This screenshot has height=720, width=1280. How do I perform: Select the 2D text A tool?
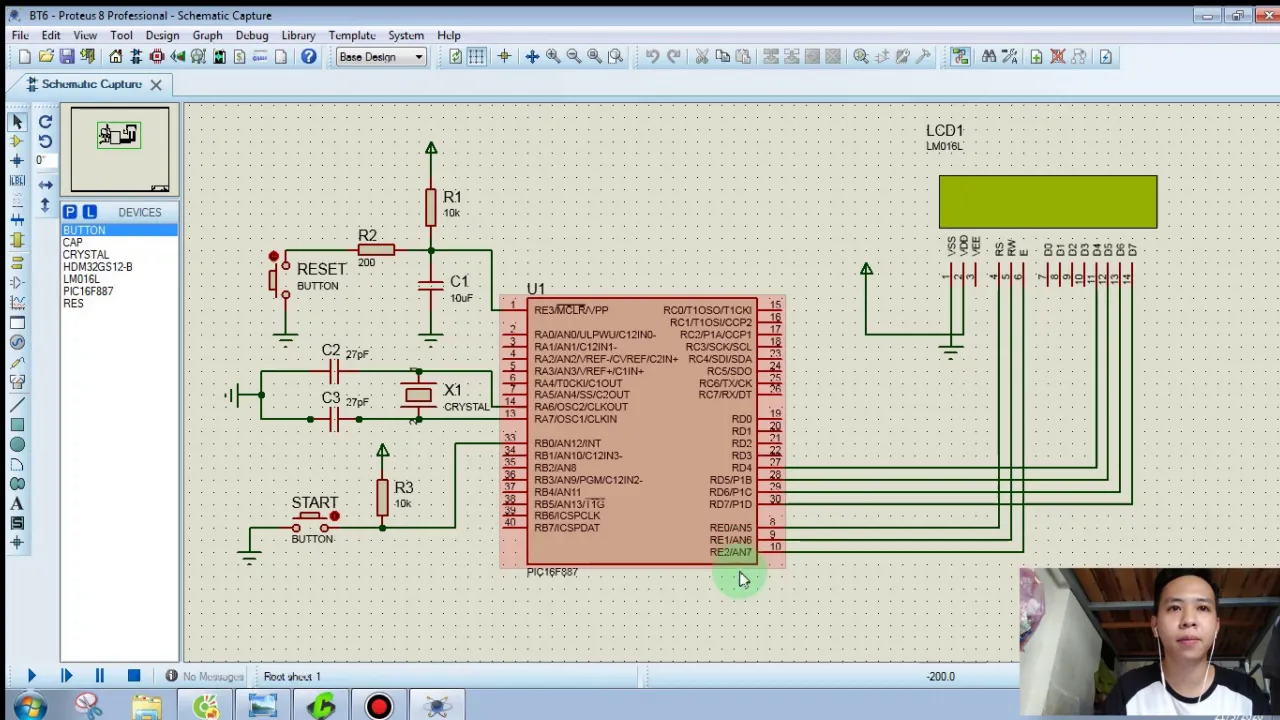(17, 504)
